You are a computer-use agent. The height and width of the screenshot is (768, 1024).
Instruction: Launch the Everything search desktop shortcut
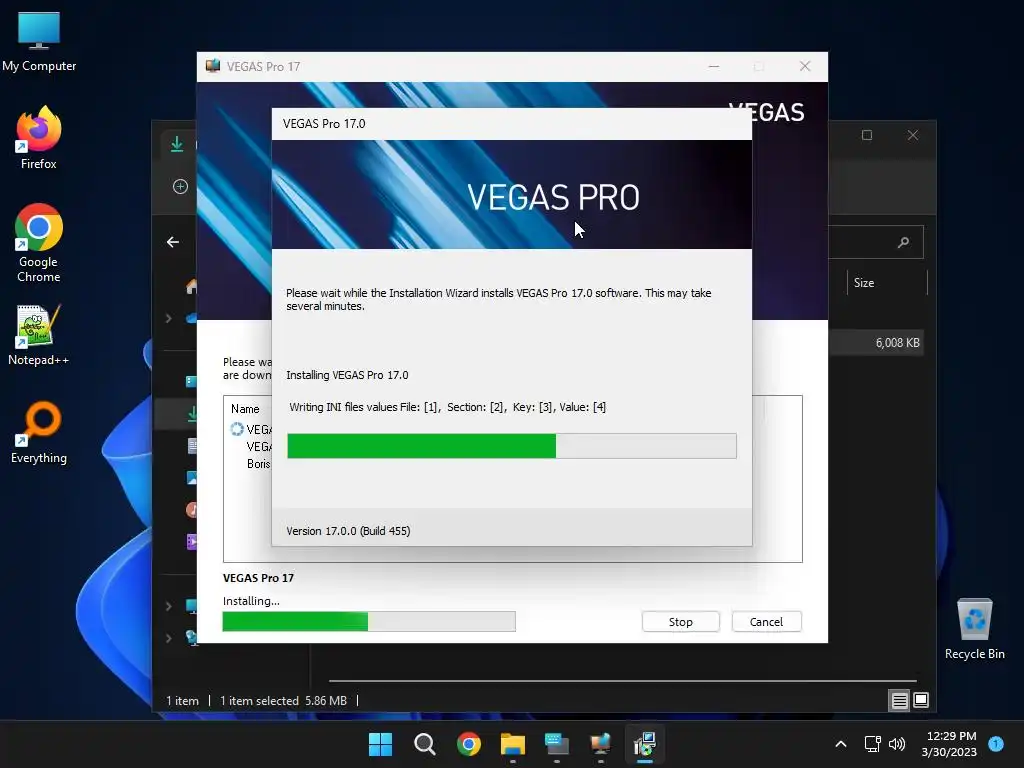point(39,432)
